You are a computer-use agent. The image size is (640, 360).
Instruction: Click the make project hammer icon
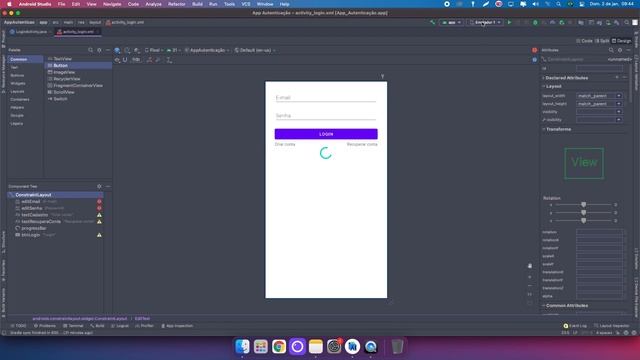[432, 22]
